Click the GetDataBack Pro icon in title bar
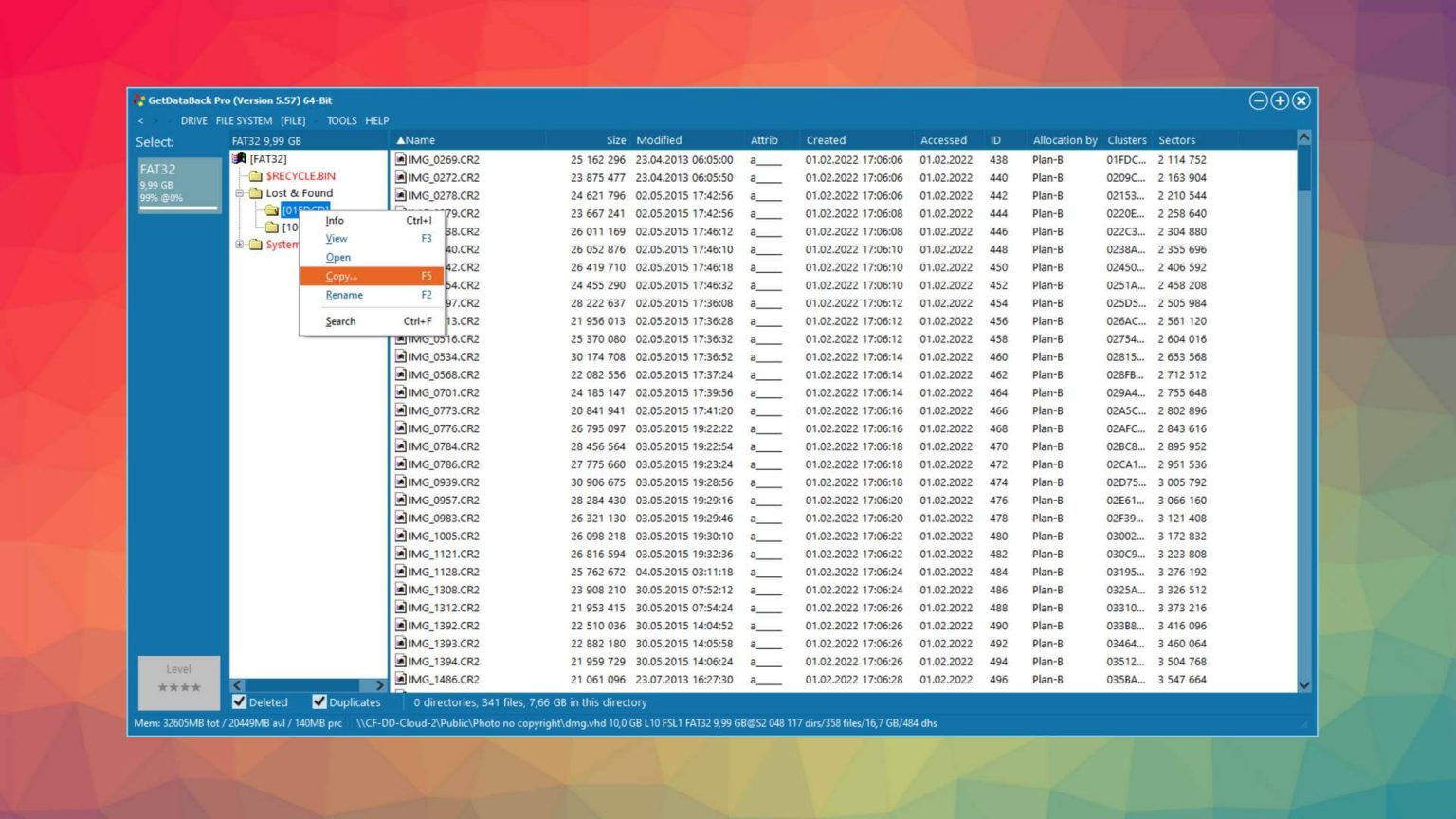Viewport: 1456px width, 819px height. [x=139, y=100]
